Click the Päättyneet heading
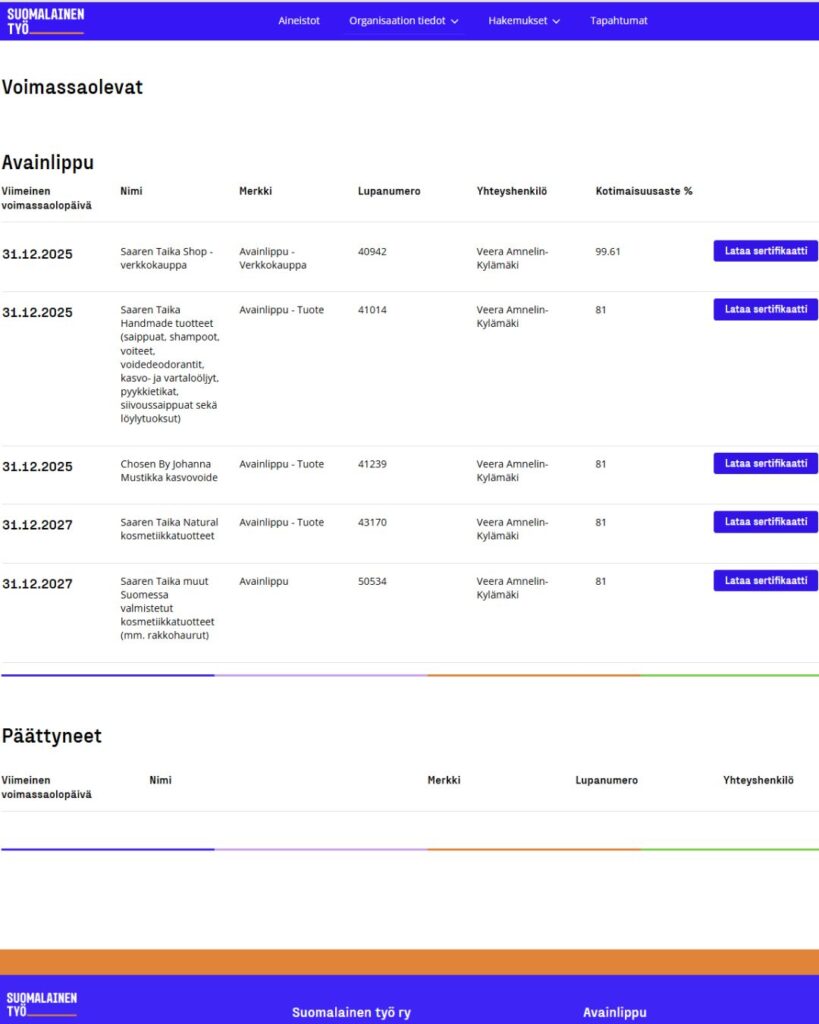This screenshot has height=1024, width=819. tap(52, 736)
